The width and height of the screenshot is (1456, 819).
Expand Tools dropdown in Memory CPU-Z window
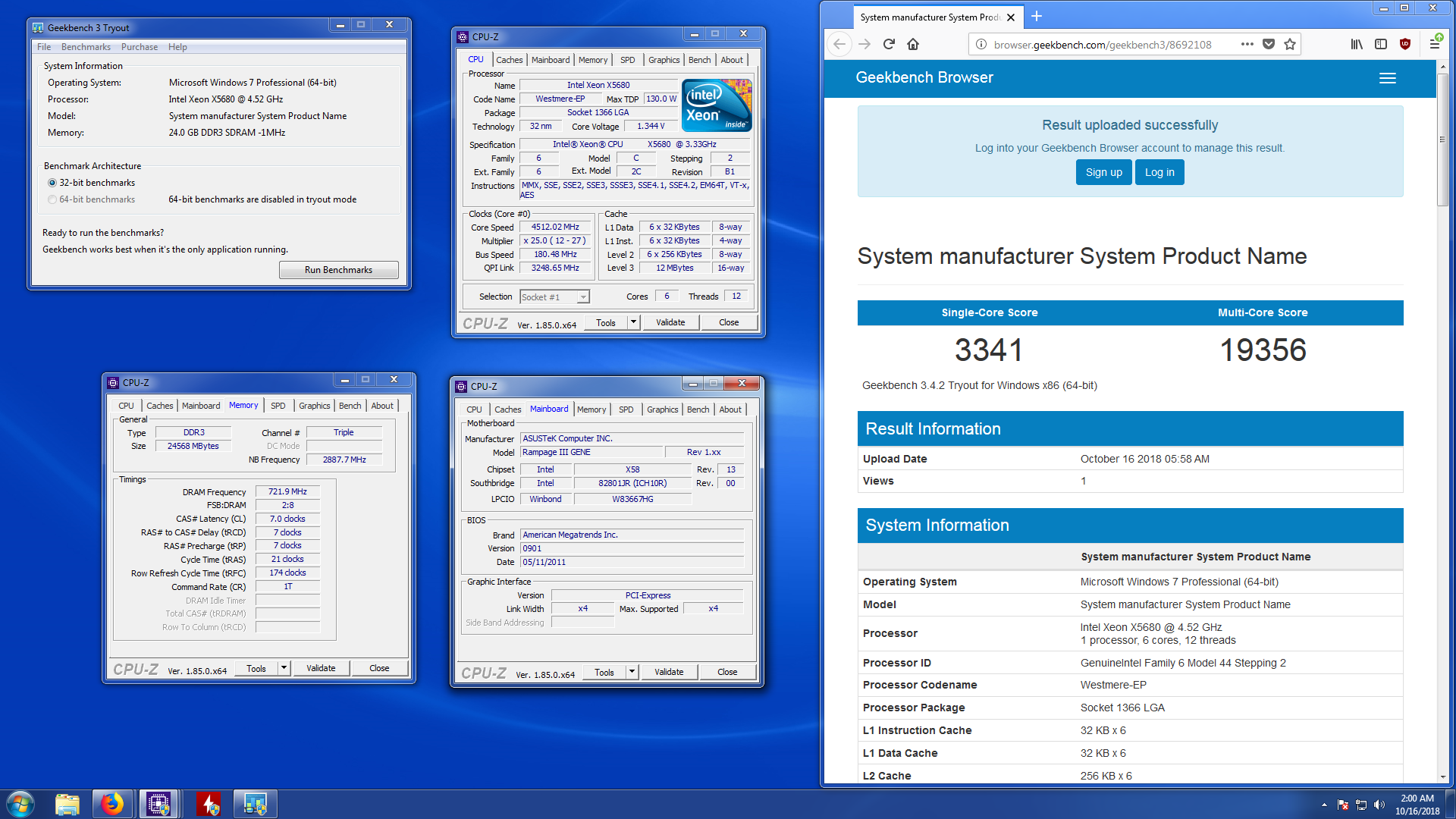coord(284,668)
